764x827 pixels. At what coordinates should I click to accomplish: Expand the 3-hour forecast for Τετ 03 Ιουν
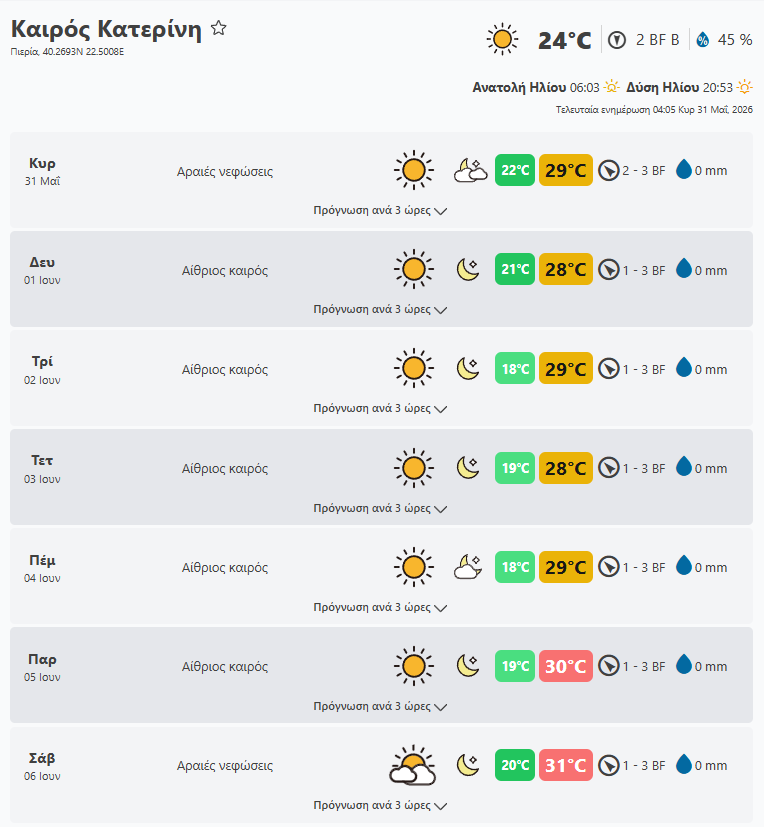click(380, 508)
